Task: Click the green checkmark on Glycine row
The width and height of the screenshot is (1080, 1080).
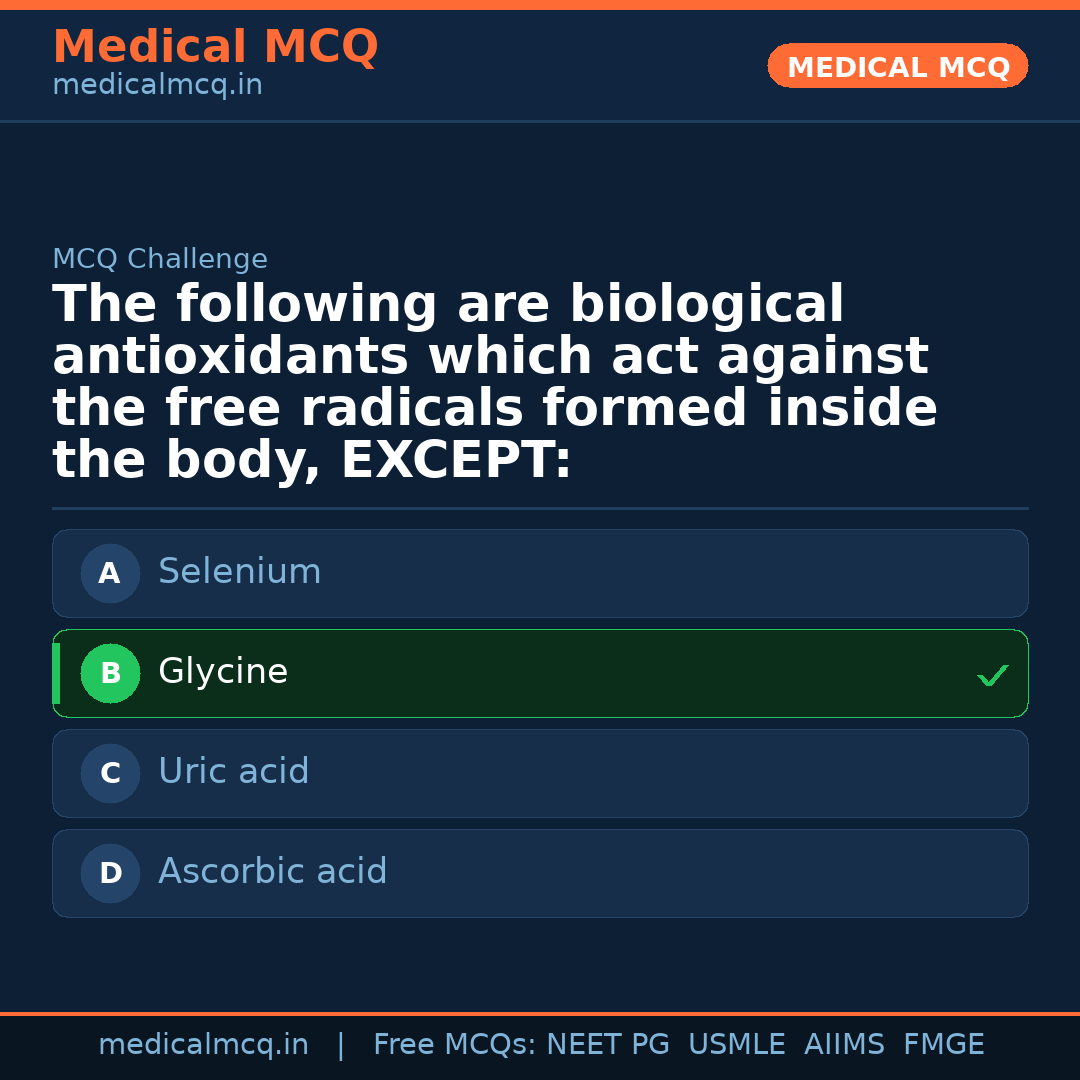Action: 992,676
